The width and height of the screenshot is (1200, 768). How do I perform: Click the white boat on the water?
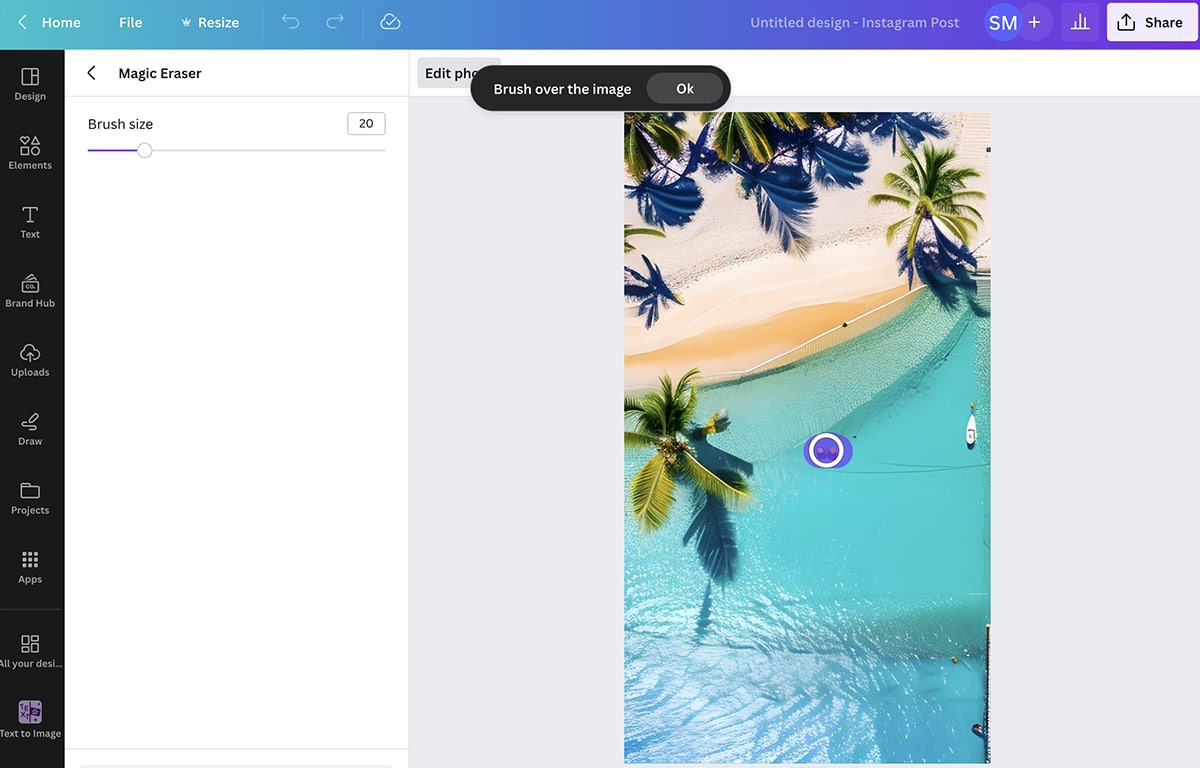[x=971, y=429]
